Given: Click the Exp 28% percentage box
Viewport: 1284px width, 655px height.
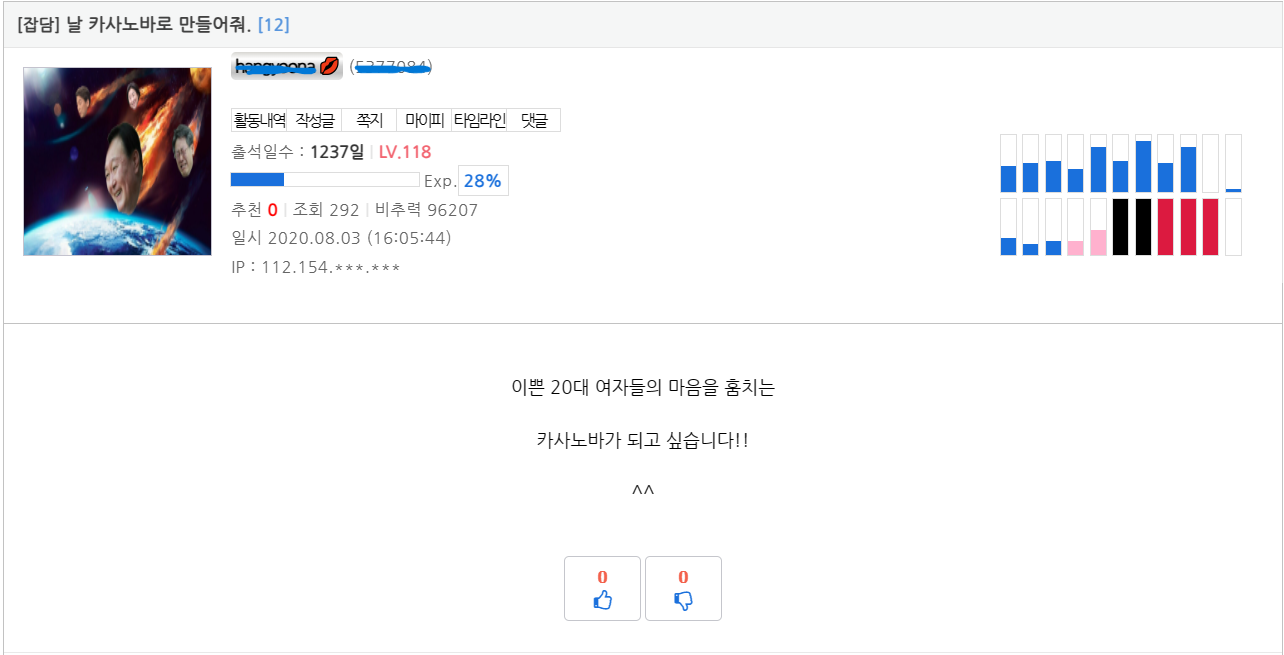Looking at the screenshot, I should [x=482, y=181].
